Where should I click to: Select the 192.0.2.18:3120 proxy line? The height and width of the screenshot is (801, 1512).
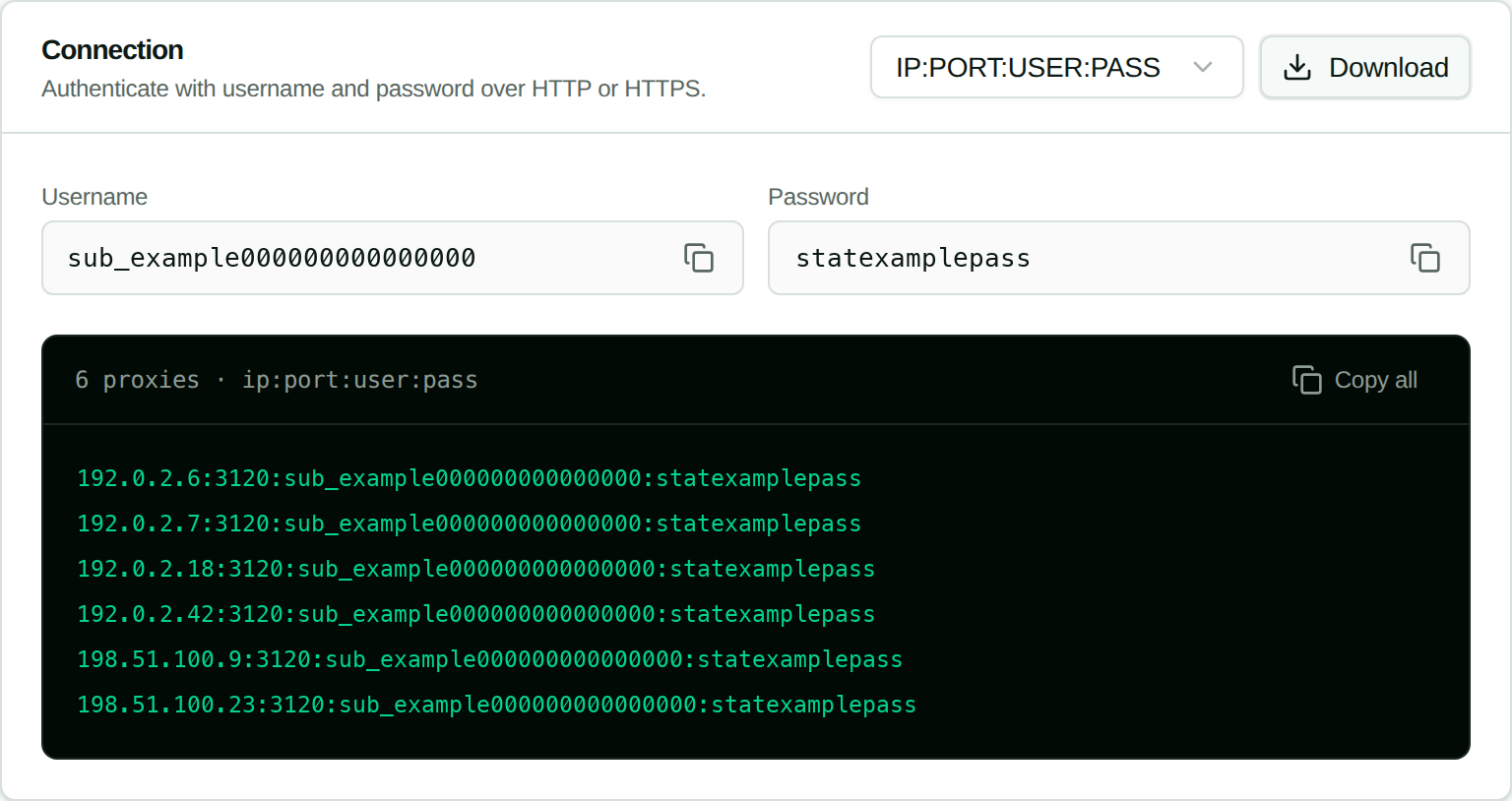coord(476,569)
